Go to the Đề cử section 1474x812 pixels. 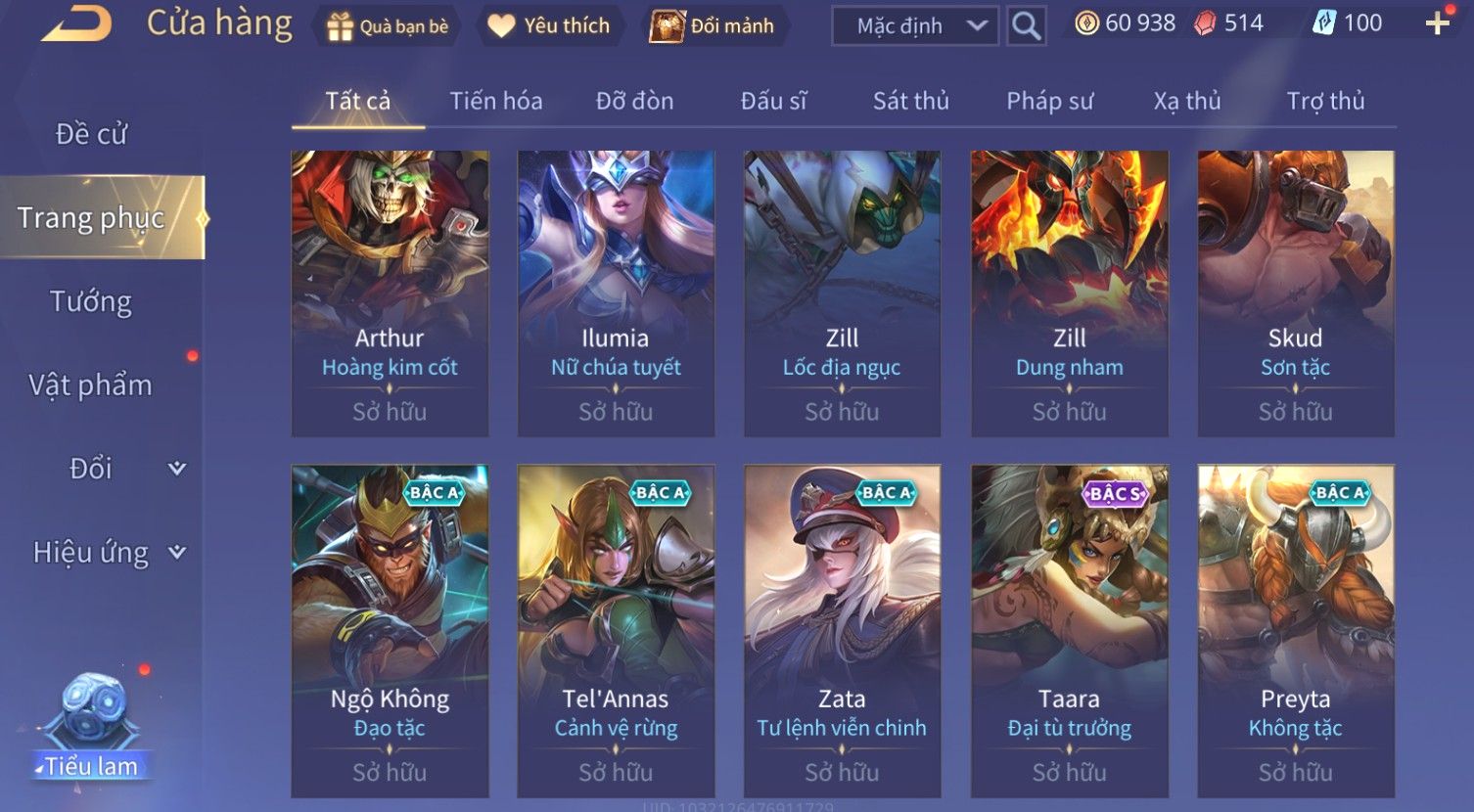coord(91,133)
